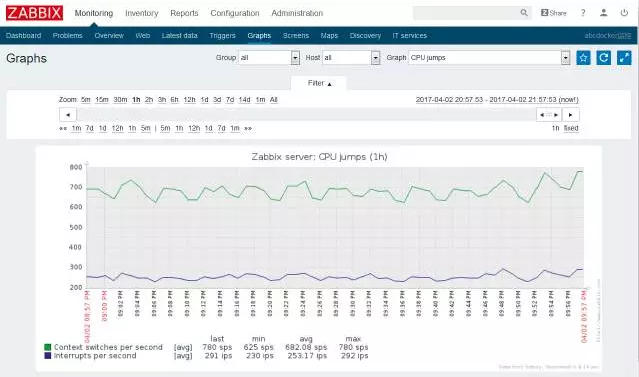Collapse the Filter panel
Viewport: 639px width, 377px height.
319,83
